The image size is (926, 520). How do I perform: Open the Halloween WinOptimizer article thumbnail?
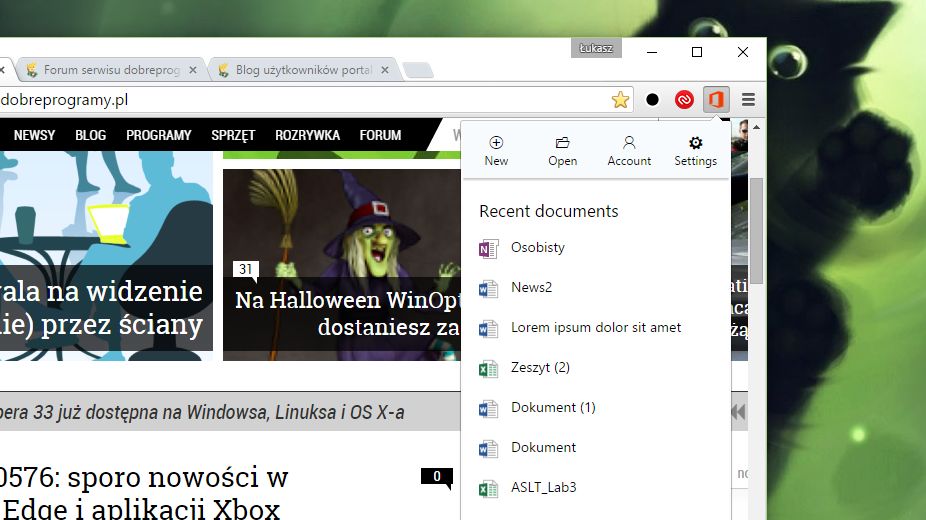pos(342,264)
